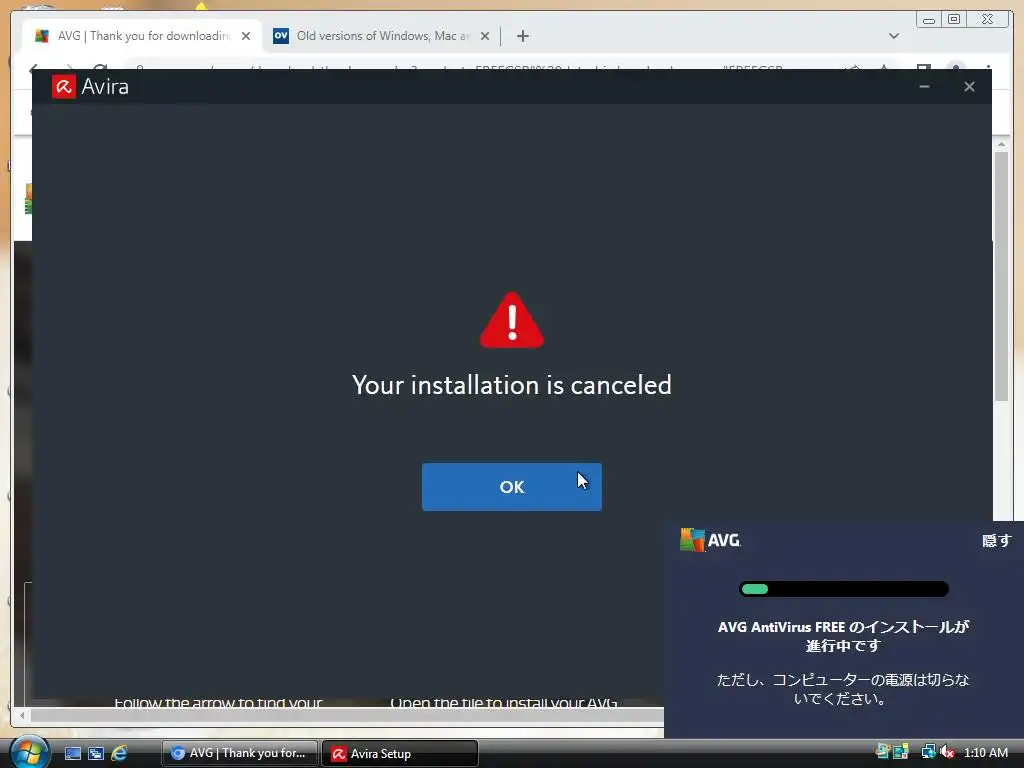This screenshot has height=768, width=1024.
Task: Close the AVG Thank you for downloading tab
Action: tap(246, 36)
